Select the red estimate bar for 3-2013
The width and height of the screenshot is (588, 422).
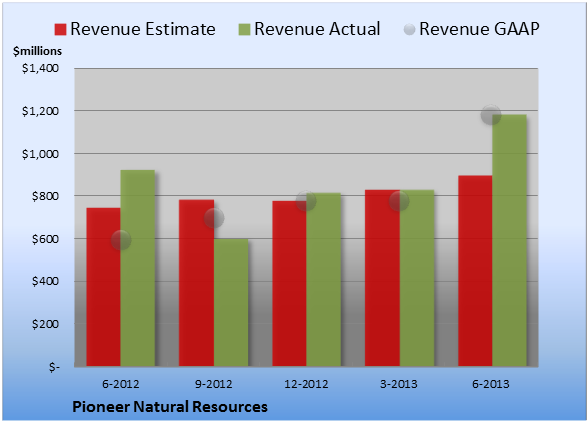click(x=382, y=278)
